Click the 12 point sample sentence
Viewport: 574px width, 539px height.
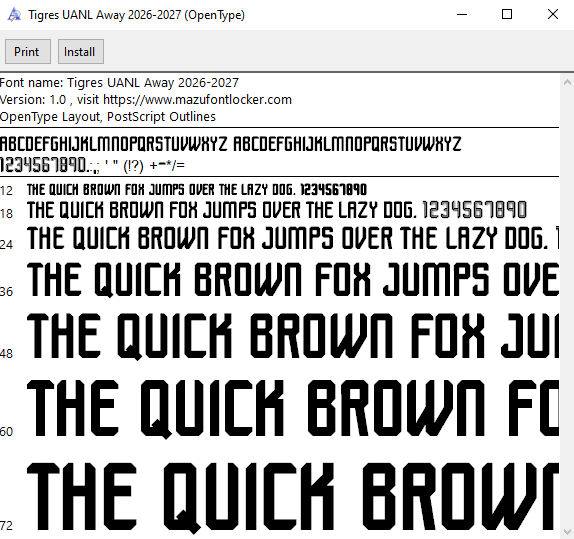pos(197,190)
